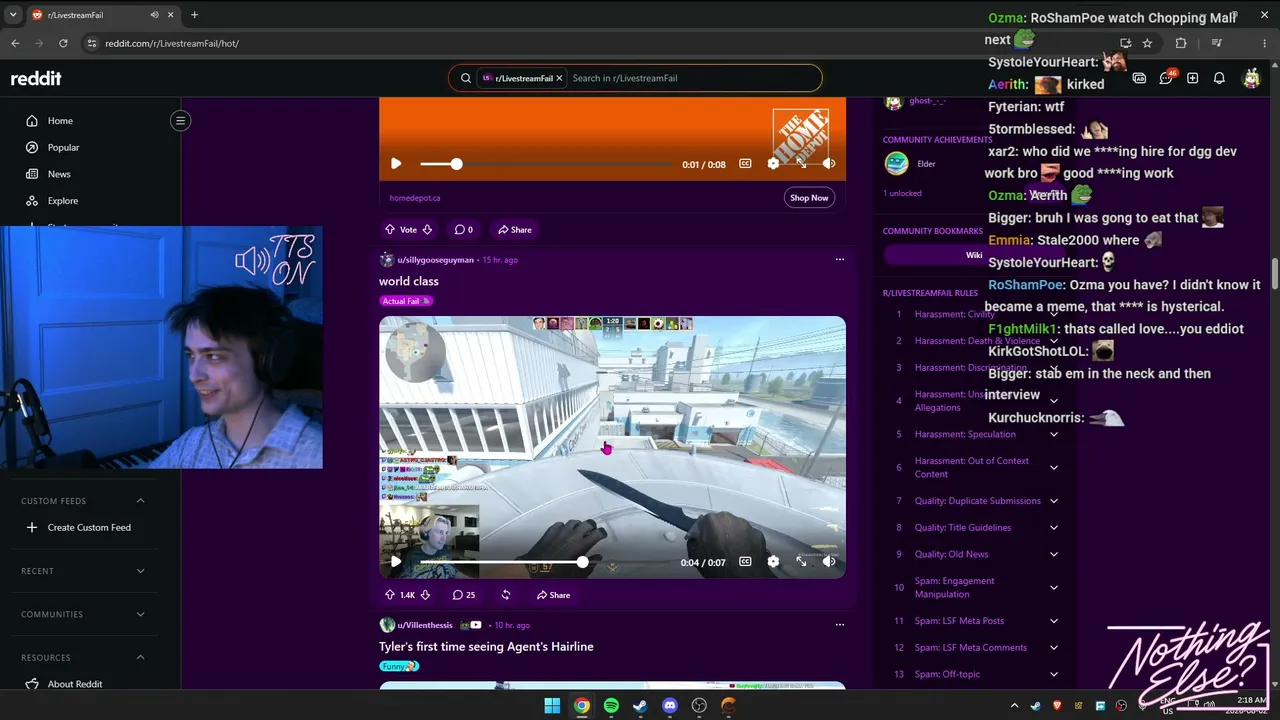The height and width of the screenshot is (720, 1280).
Task: Open u/Villenthessis profile
Action: [425, 625]
